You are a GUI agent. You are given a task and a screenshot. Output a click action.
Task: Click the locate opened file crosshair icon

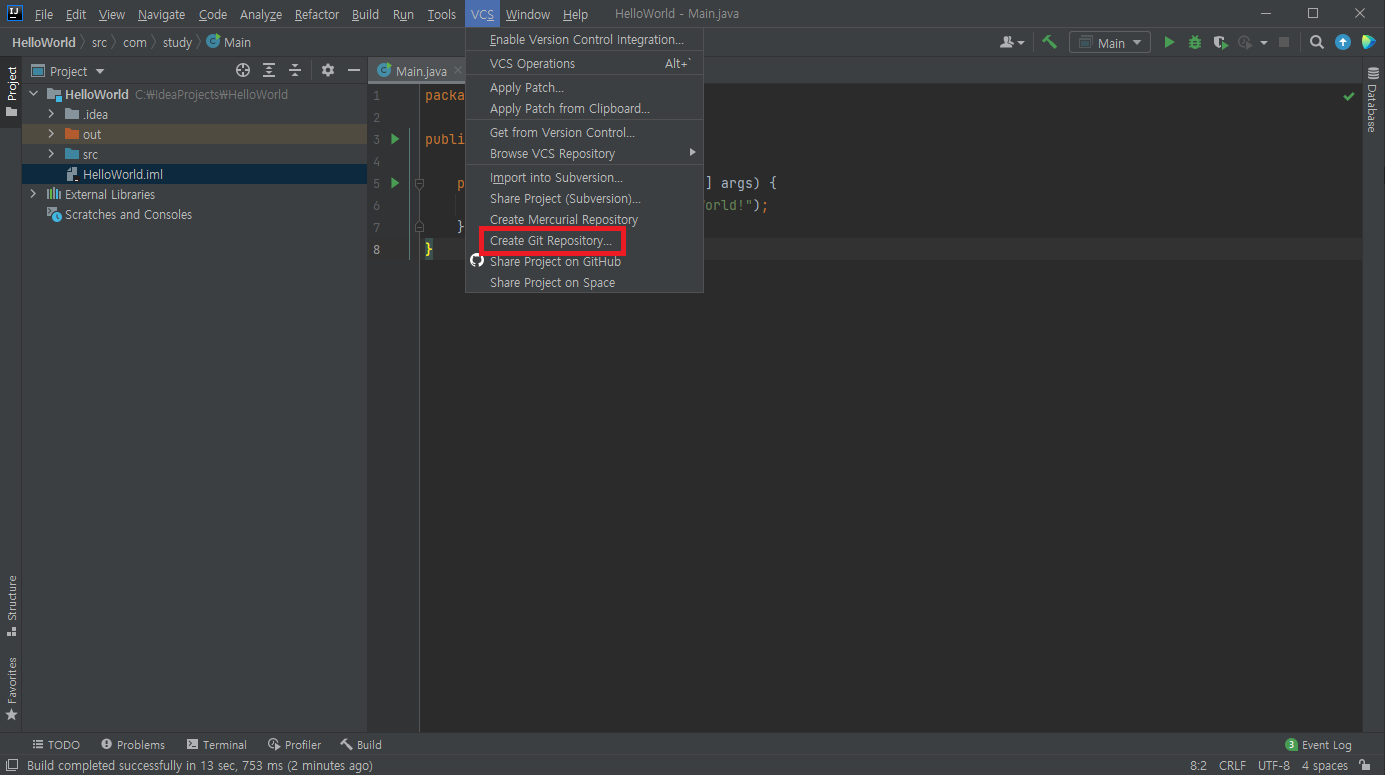[242, 70]
